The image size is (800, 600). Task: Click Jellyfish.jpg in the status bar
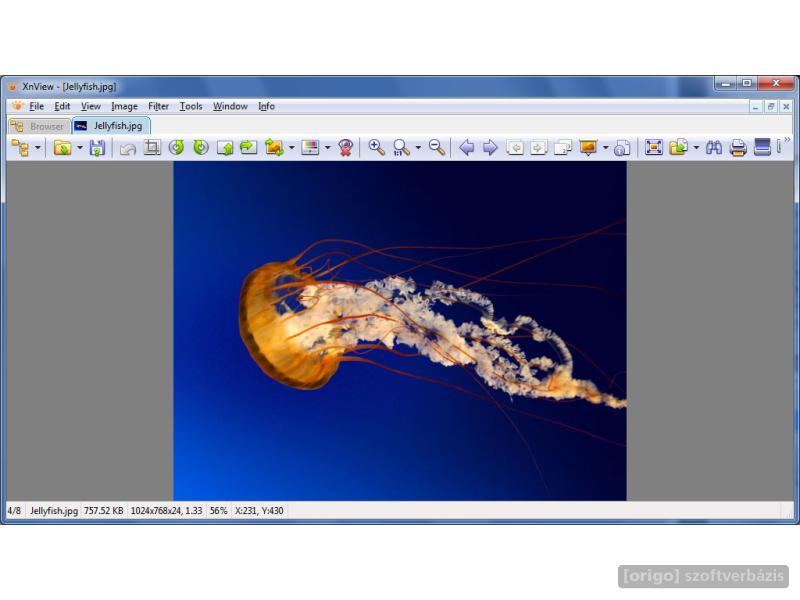pyautogui.click(x=54, y=511)
